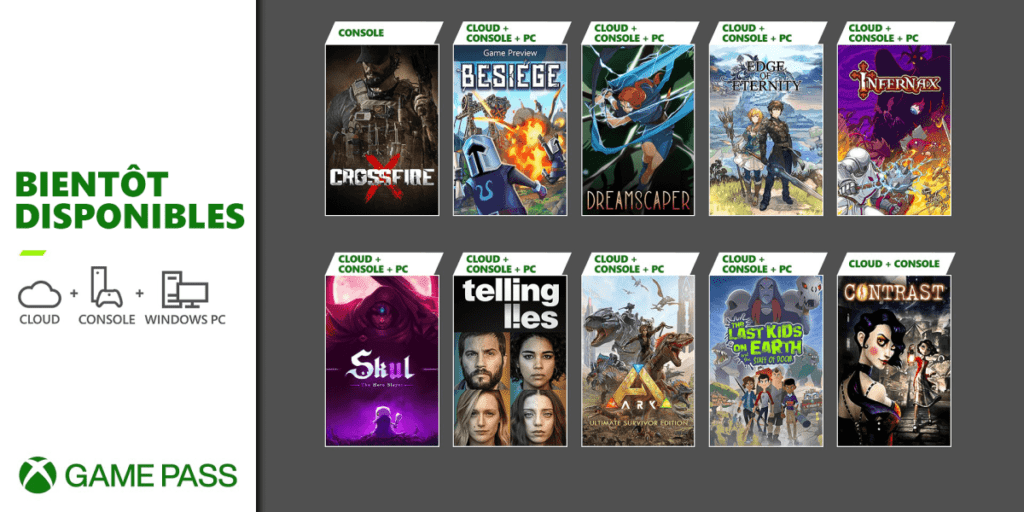Click the Telling Lies cover
The width and height of the screenshot is (1024, 512).
coord(510,360)
